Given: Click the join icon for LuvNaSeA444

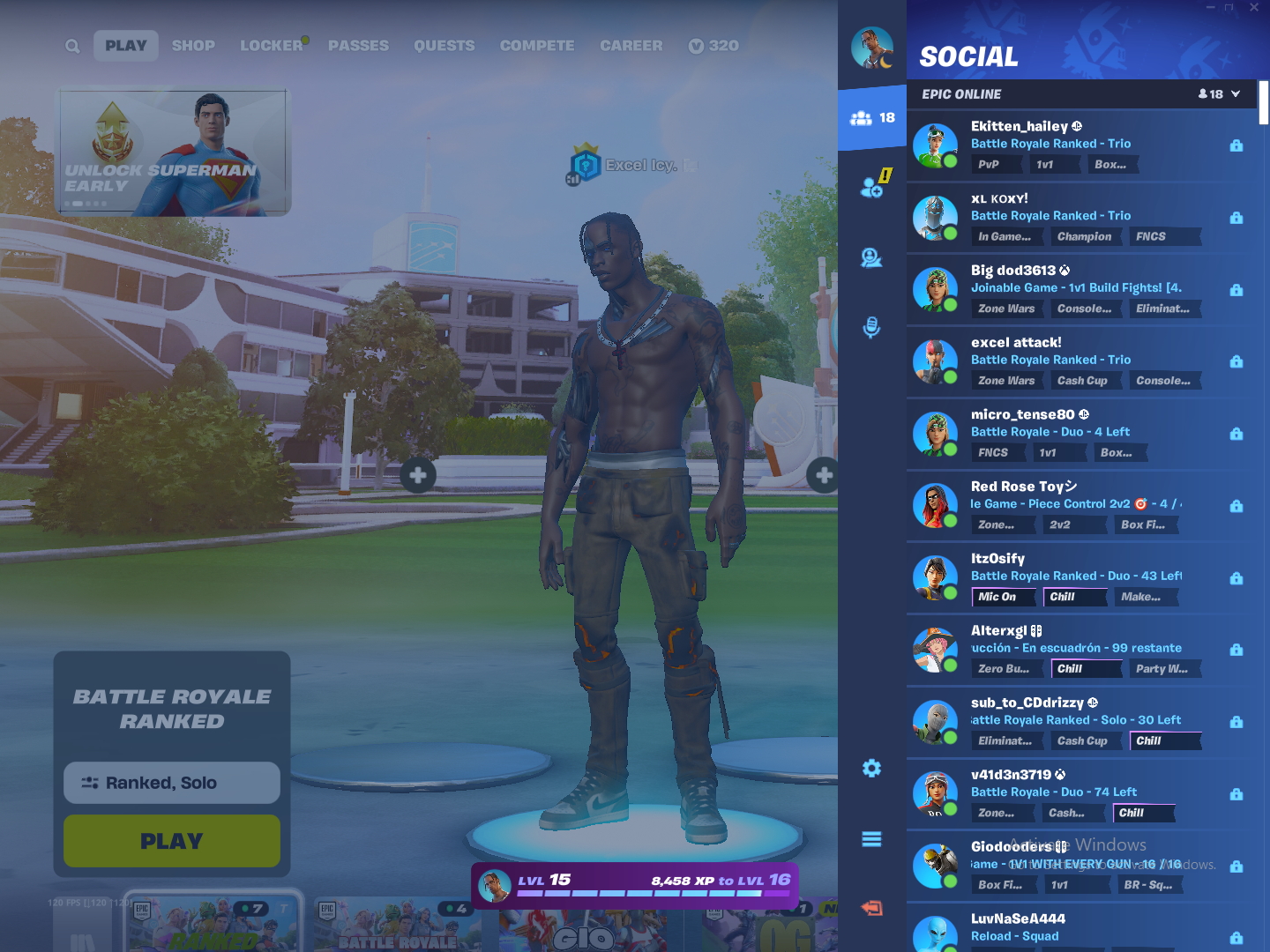Looking at the screenshot, I should click(1236, 938).
